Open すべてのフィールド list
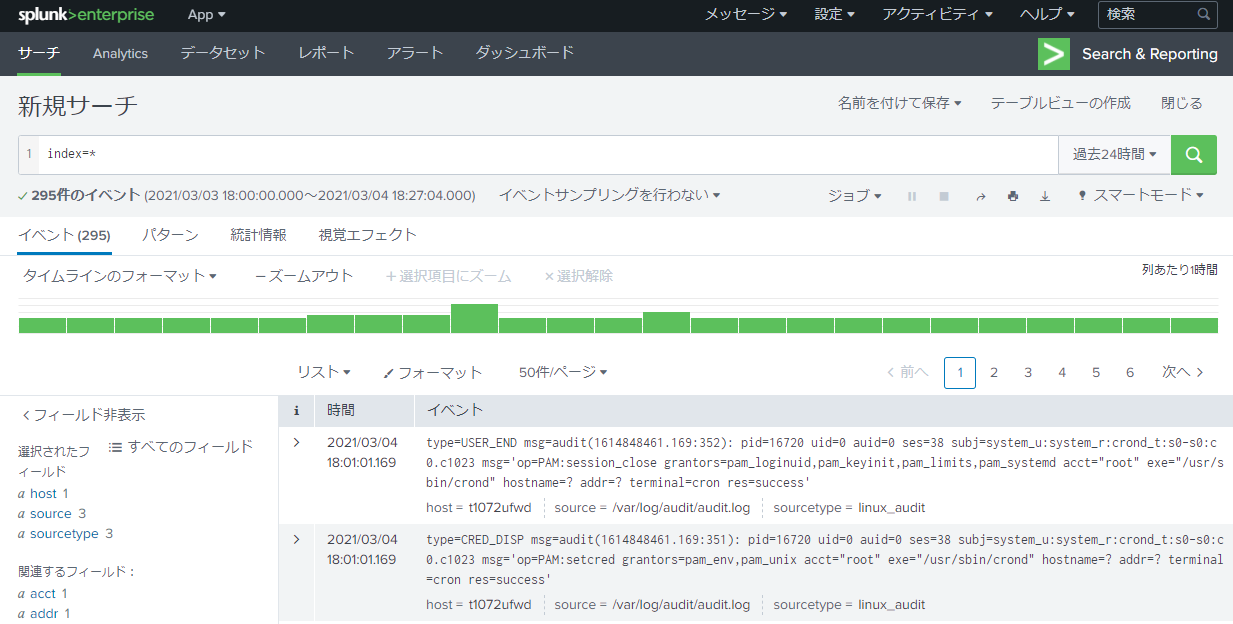 click(181, 447)
